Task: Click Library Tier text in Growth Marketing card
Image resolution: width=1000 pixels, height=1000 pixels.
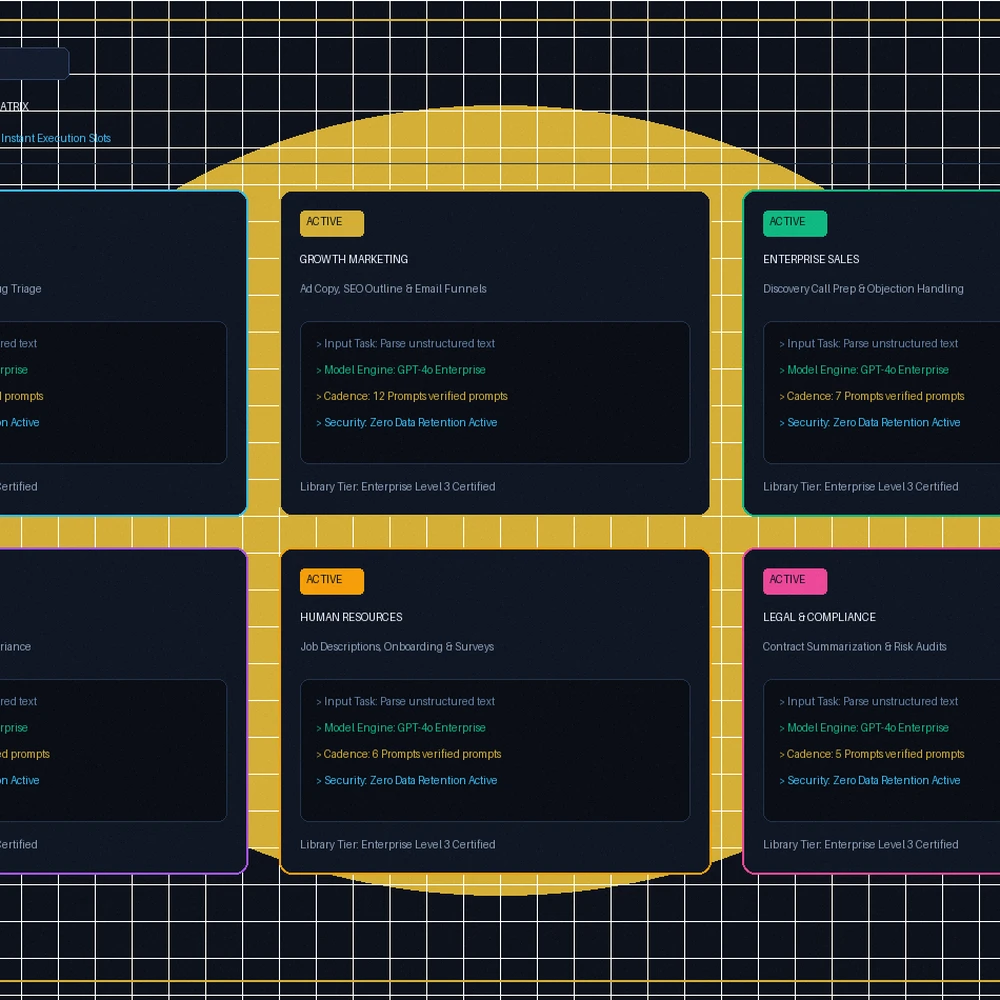Action: (x=397, y=487)
